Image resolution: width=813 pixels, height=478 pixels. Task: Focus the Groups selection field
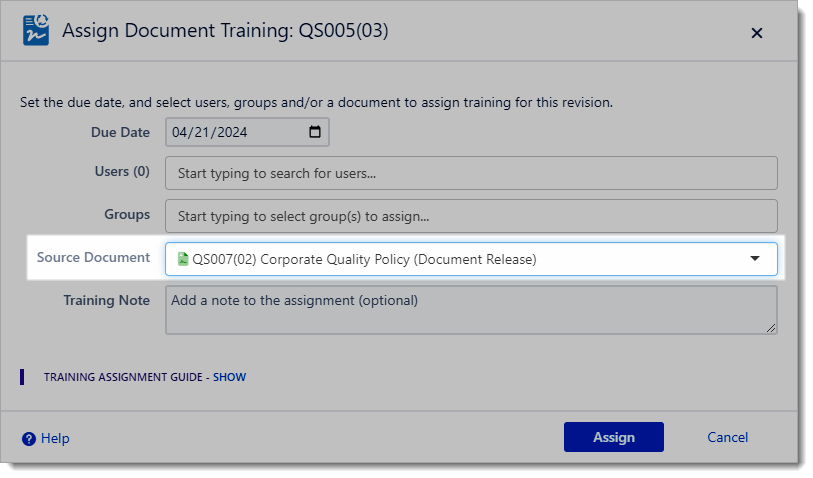470,216
